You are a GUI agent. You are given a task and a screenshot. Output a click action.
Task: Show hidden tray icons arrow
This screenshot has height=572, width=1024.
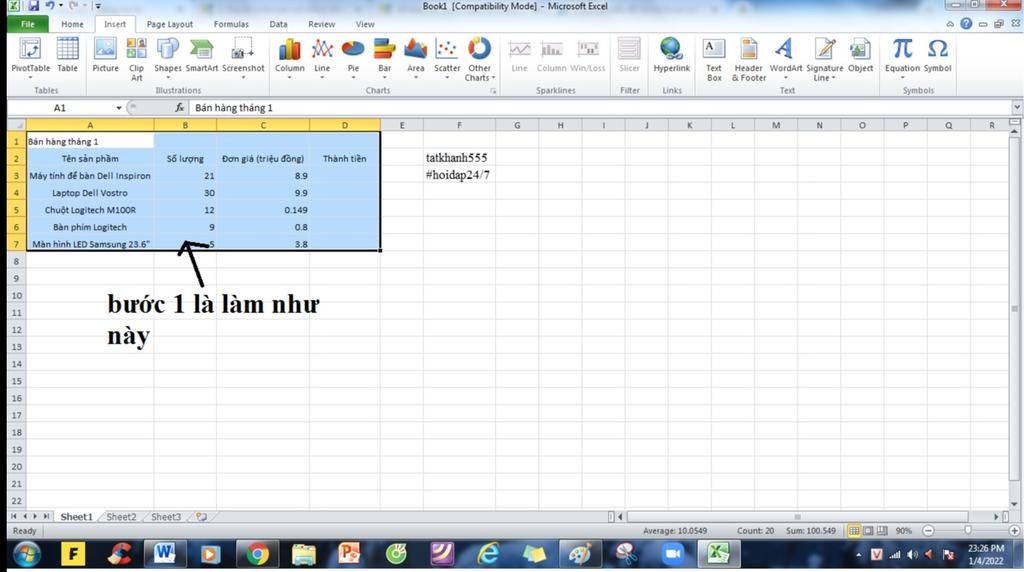click(858, 555)
